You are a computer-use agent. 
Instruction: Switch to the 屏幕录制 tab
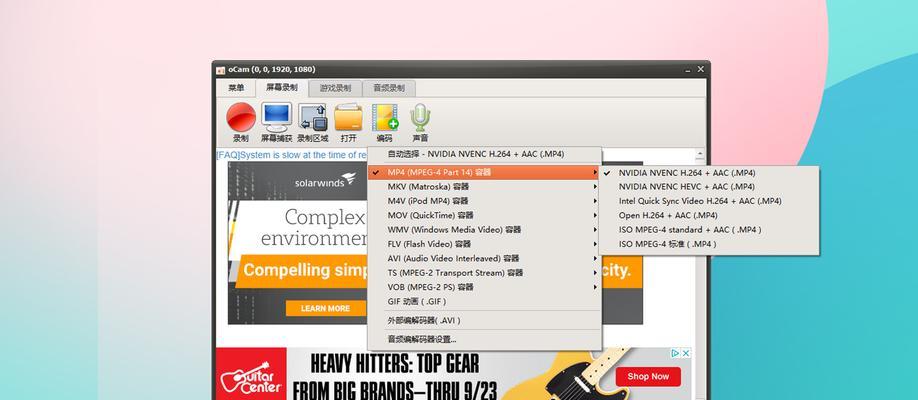[x=282, y=88]
